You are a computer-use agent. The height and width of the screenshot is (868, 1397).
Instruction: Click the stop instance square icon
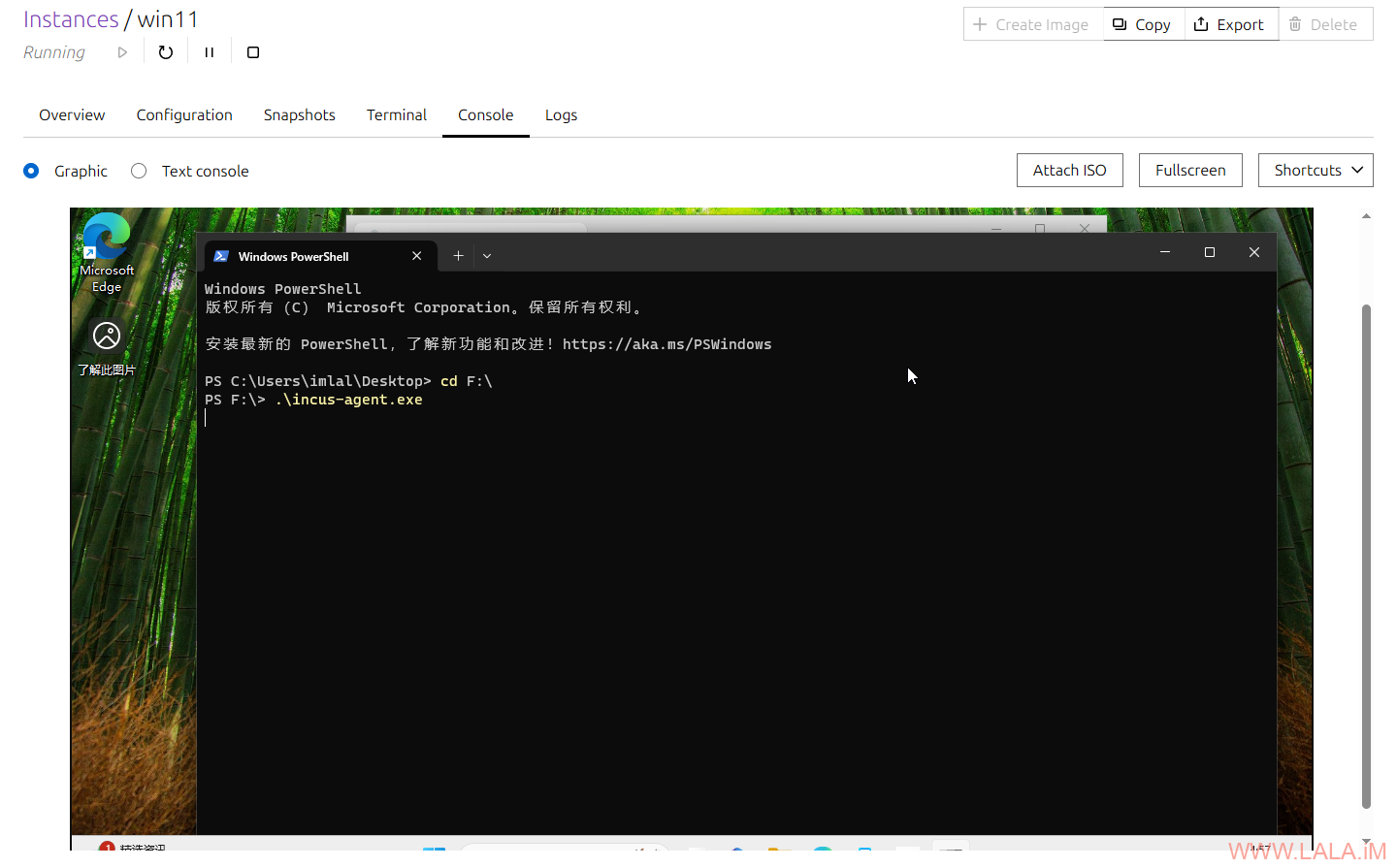pos(253,52)
